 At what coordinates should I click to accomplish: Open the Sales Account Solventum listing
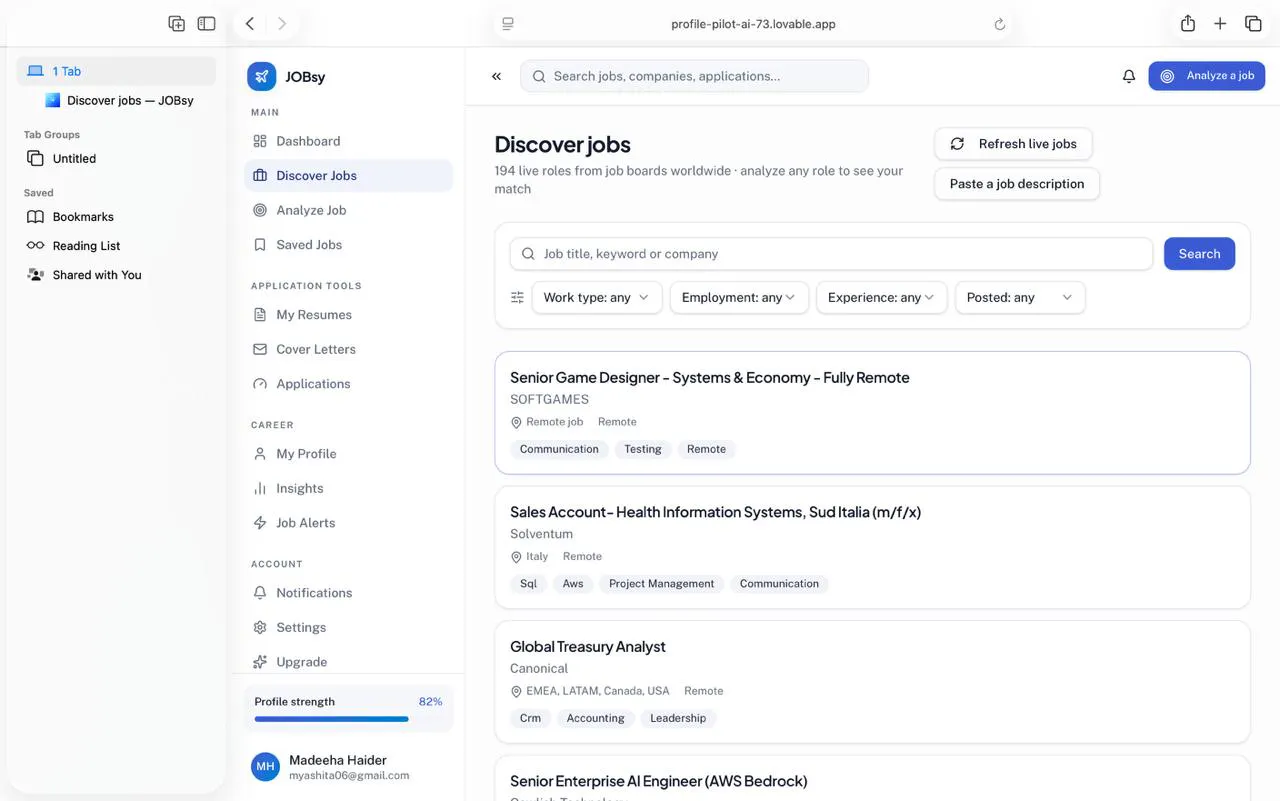[872, 547]
